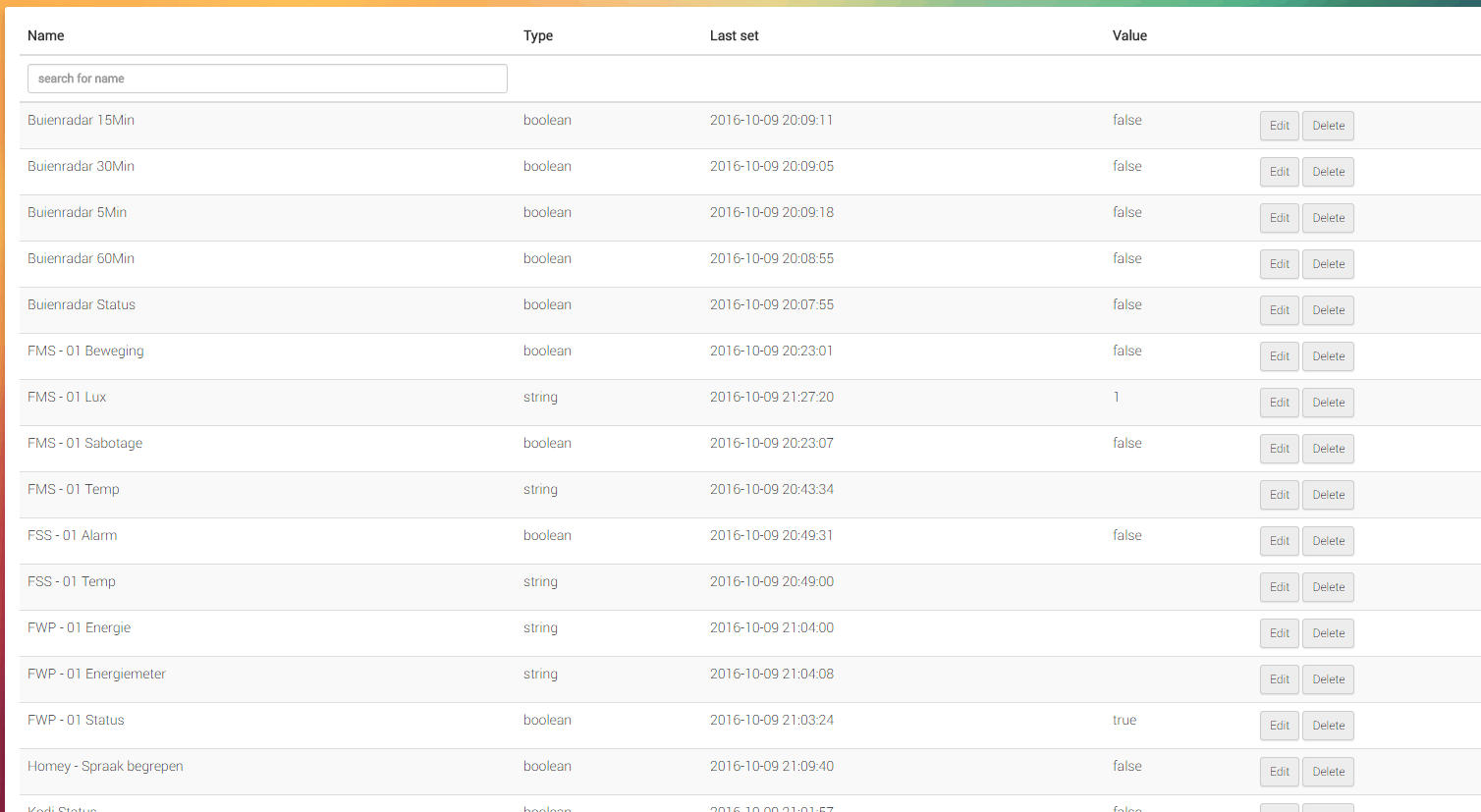Select the name Buienradar 5Min

(77, 212)
